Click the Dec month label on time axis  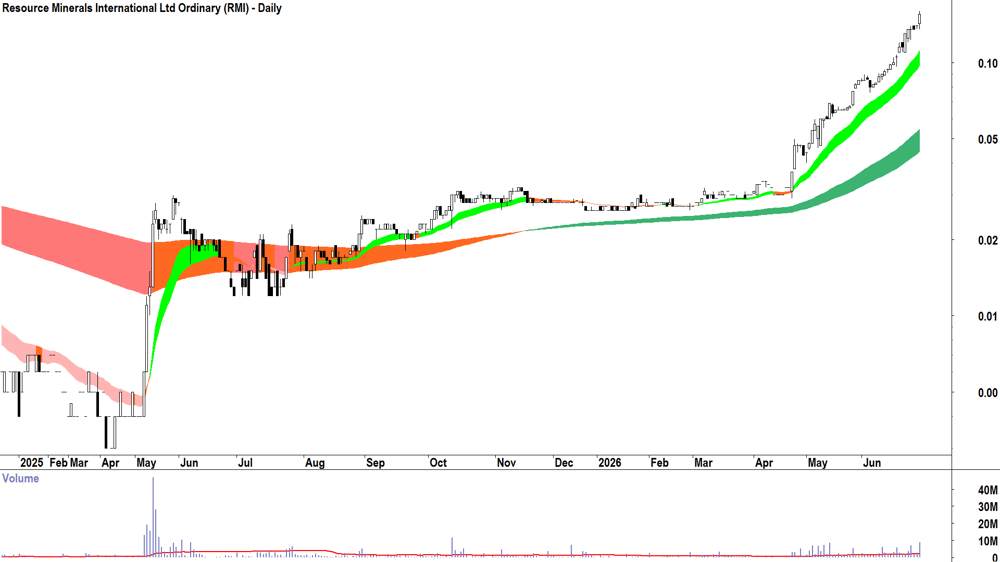563,463
